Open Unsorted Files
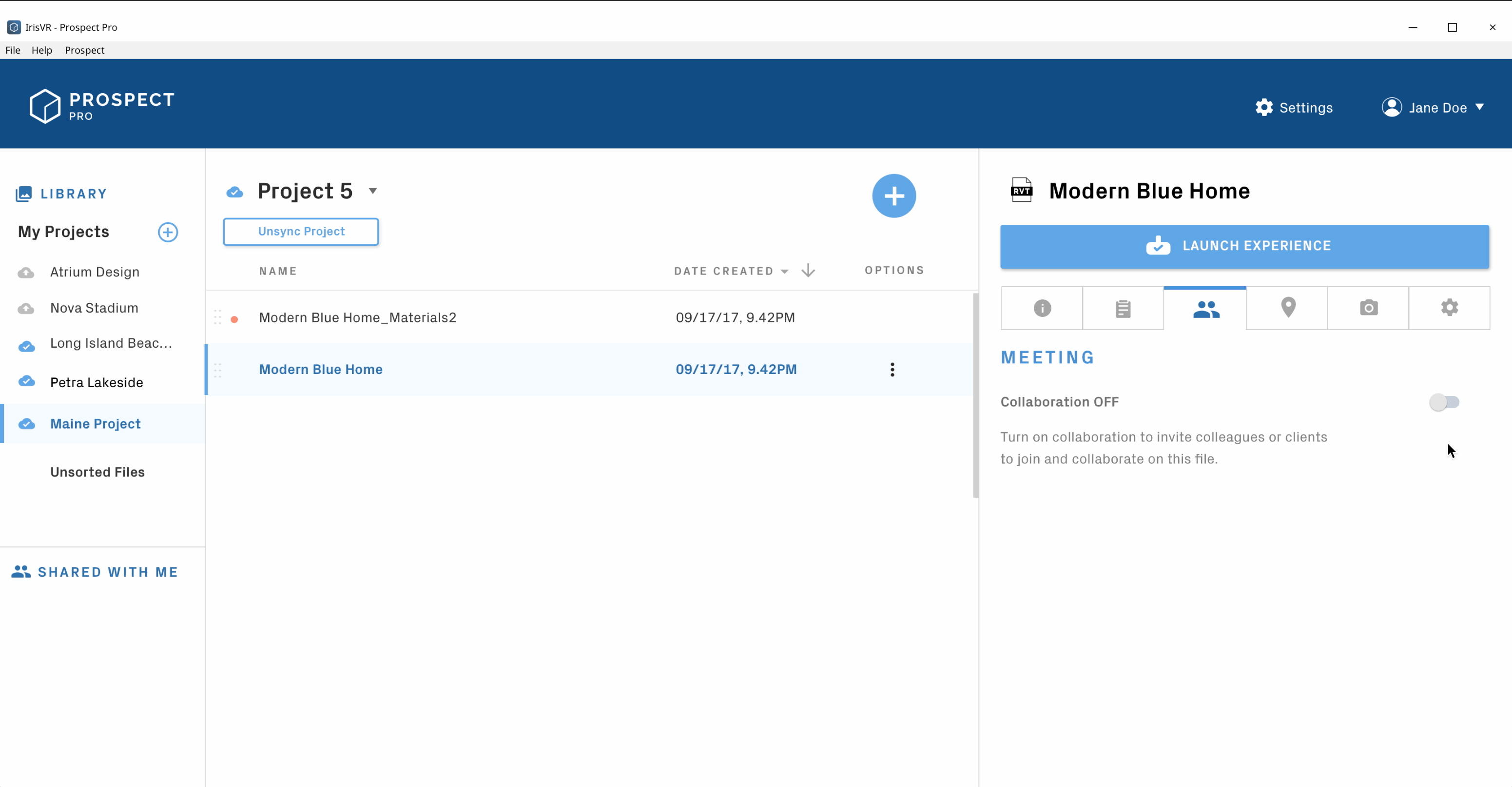 (97, 472)
